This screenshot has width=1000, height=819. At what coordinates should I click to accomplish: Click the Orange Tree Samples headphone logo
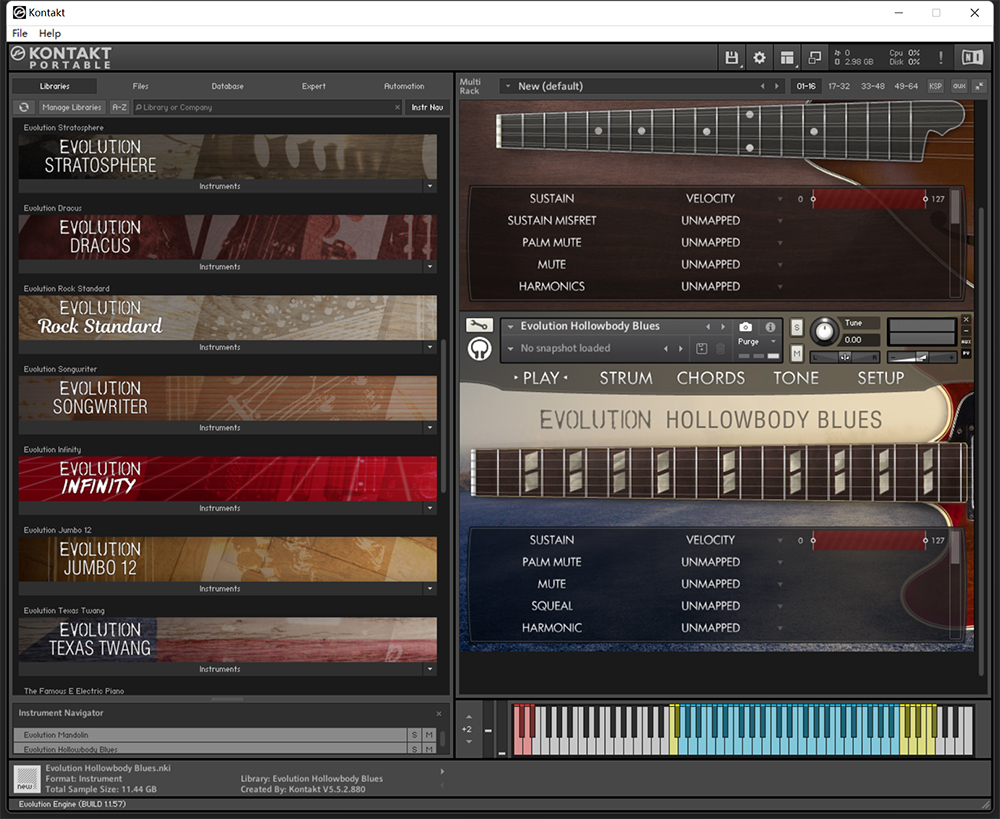479,349
